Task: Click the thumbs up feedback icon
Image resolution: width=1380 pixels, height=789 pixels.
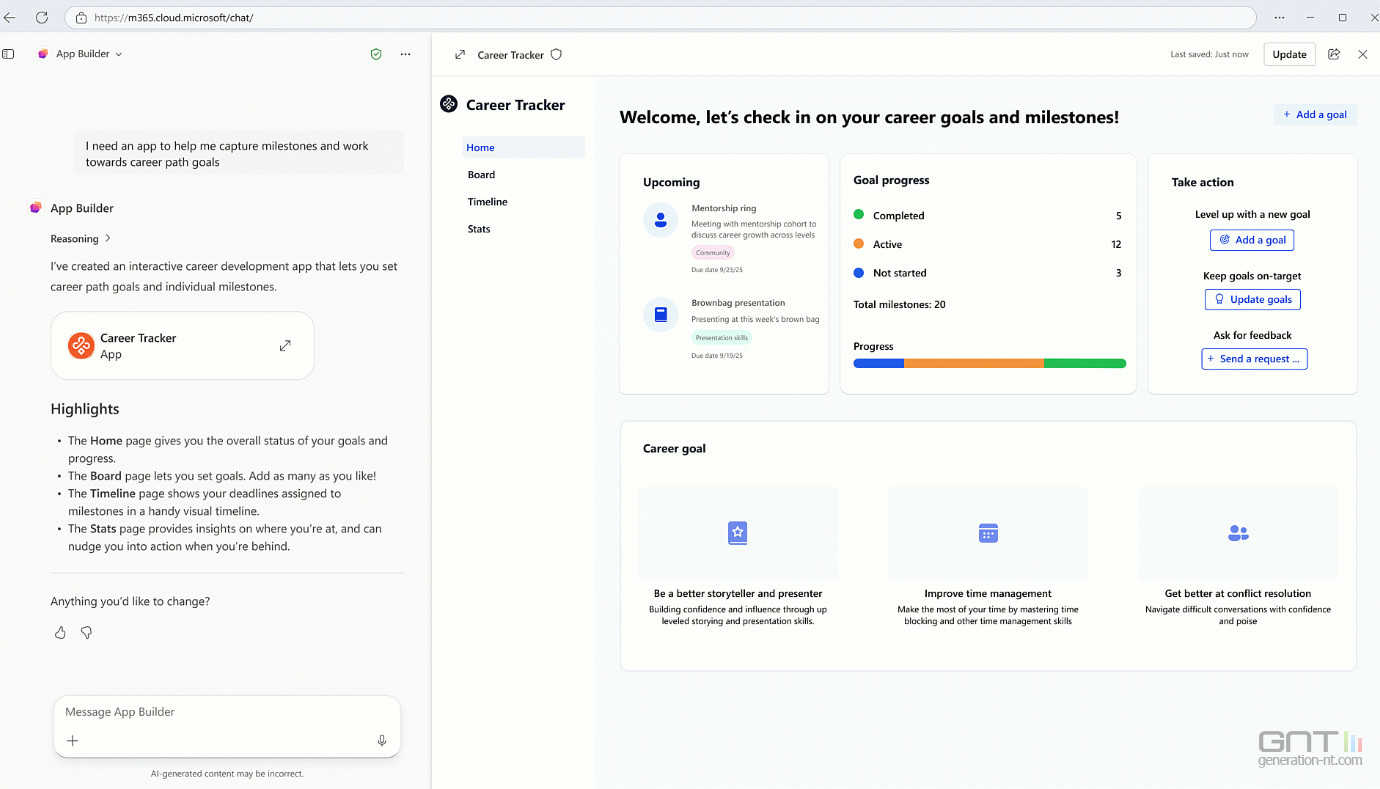Action: coord(60,633)
